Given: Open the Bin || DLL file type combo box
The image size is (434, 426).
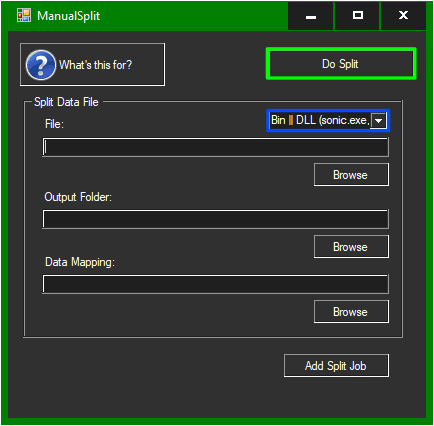Looking at the screenshot, I should click(328, 120).
